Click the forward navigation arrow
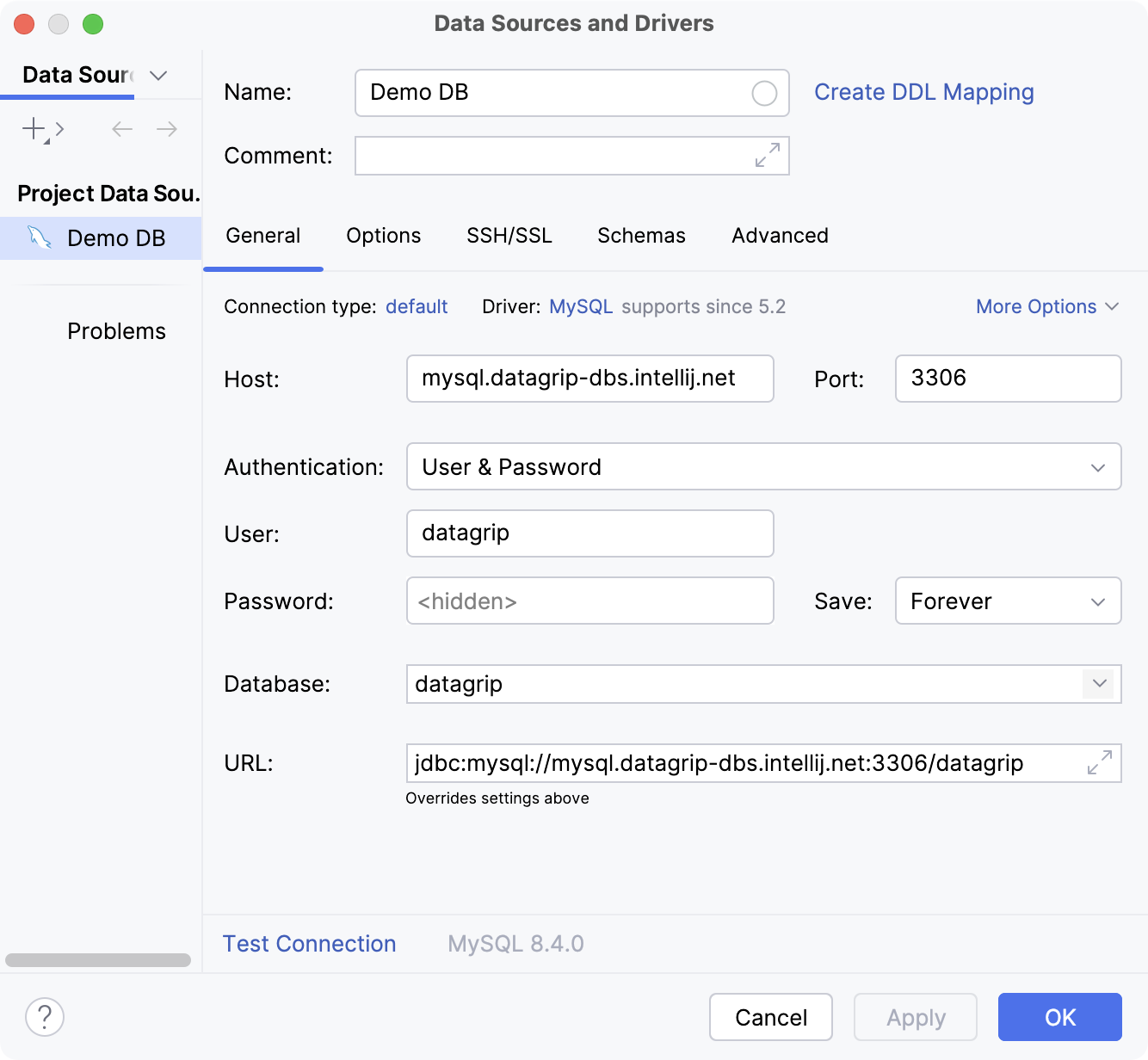 pos(167,129)
